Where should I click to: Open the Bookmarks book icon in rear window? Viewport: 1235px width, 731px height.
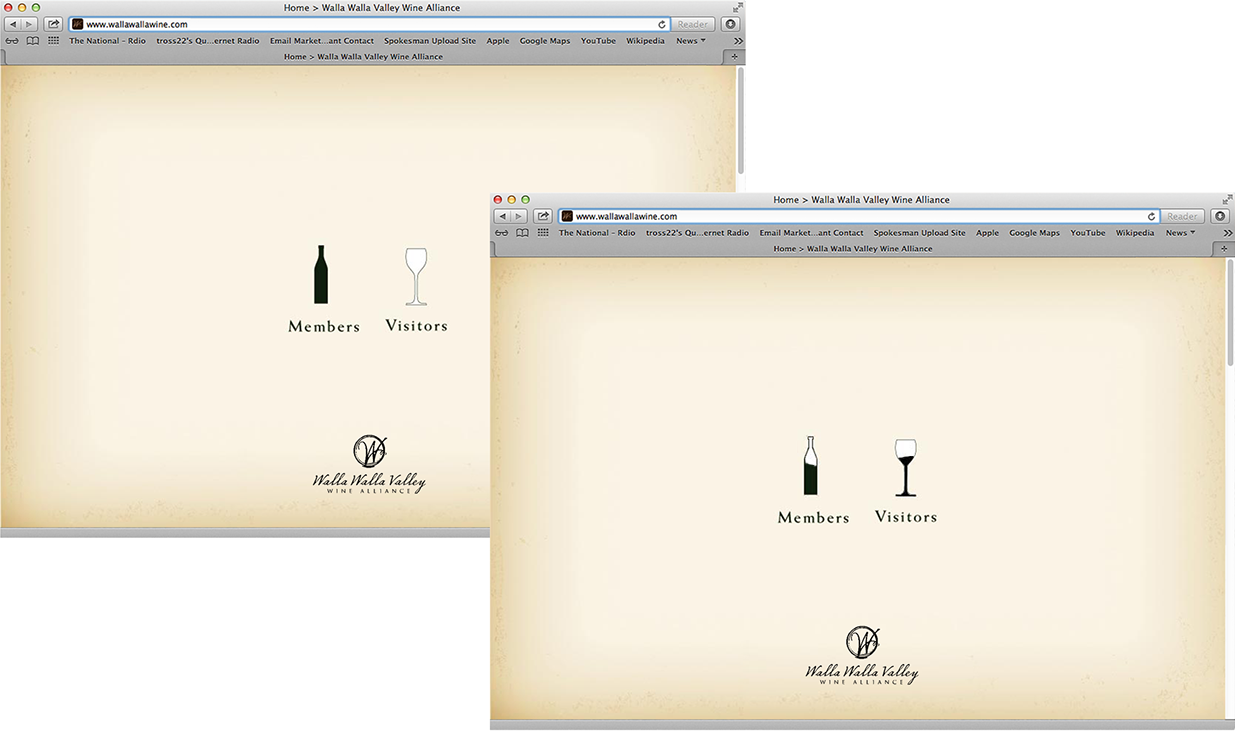(x=33, y=41)
